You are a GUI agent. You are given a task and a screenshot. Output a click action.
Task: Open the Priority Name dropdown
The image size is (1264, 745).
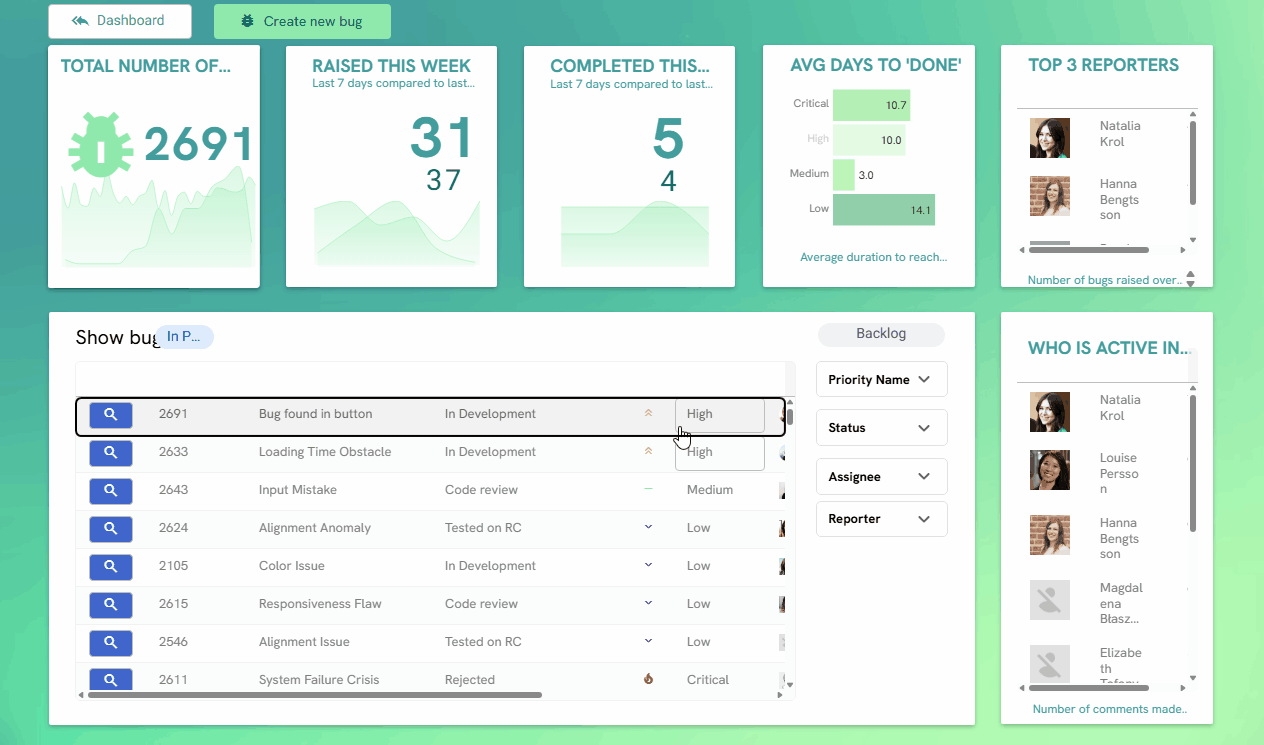click(881, 379)
